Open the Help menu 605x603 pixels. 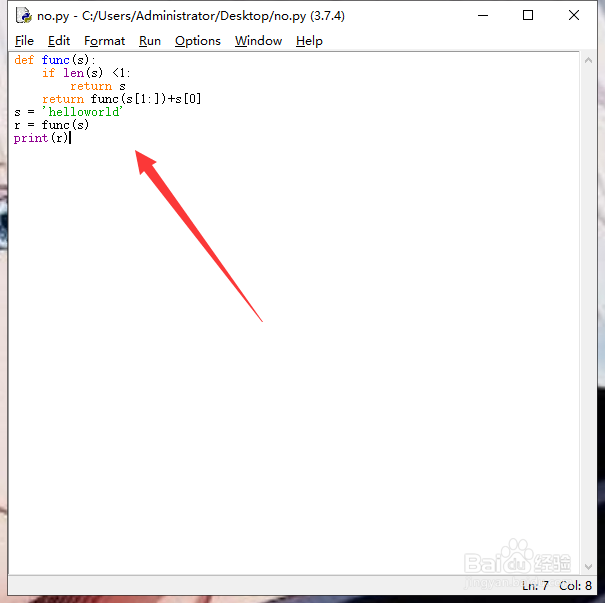click(309, 41)
